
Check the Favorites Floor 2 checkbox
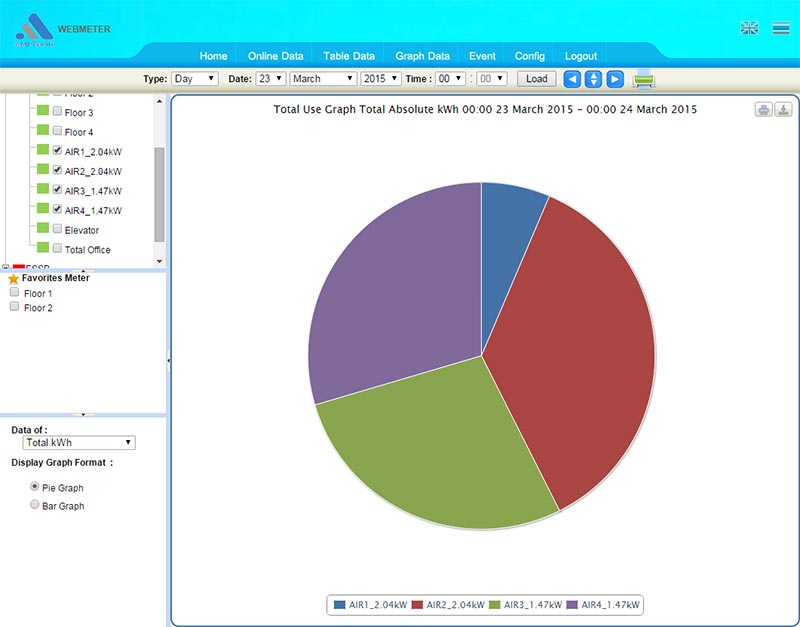click(x=14, y=306)
